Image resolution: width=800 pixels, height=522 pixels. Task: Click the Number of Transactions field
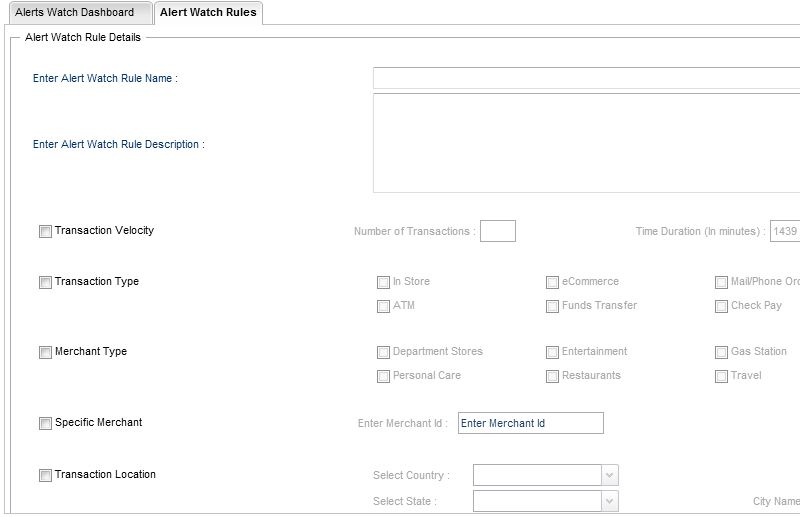coord(497,231)
